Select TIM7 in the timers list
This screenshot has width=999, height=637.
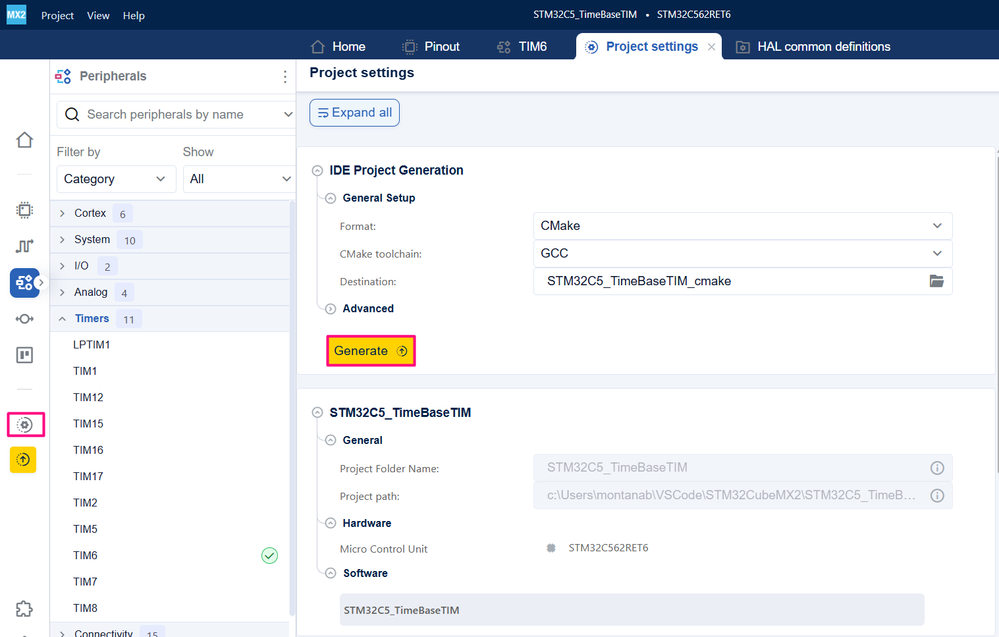85,582
